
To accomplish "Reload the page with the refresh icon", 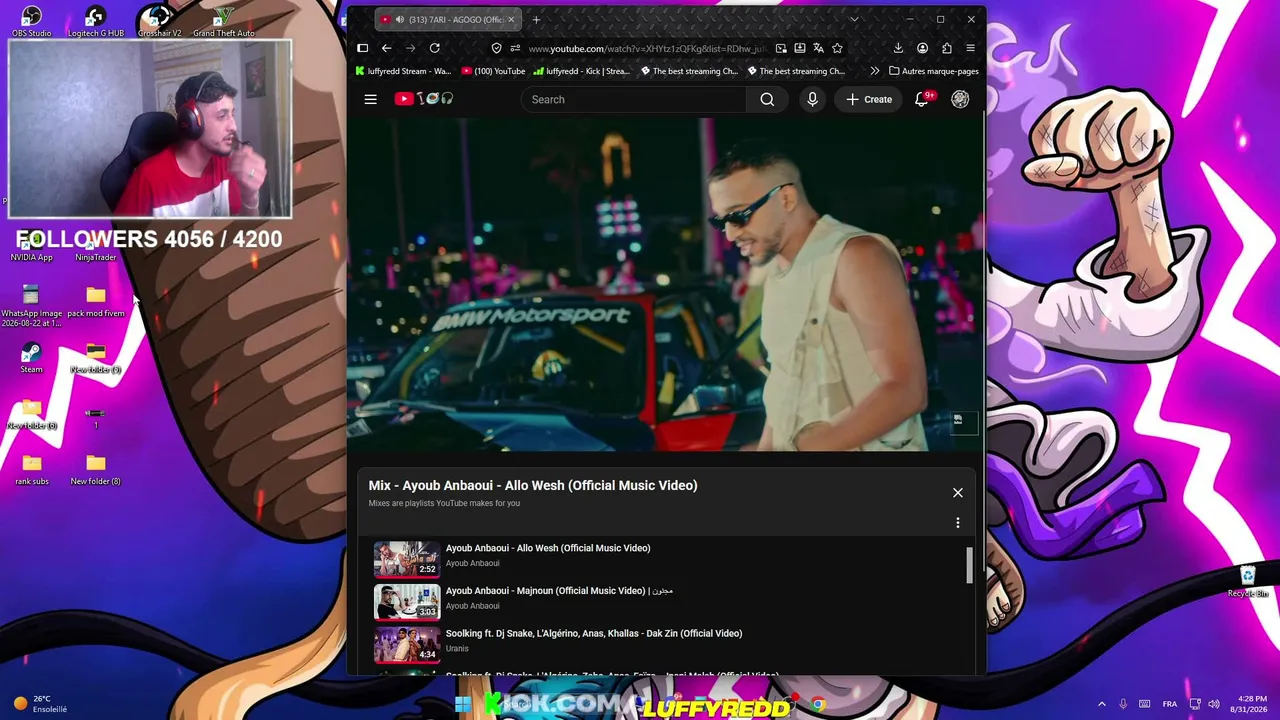I will click(x=435, y=48).
